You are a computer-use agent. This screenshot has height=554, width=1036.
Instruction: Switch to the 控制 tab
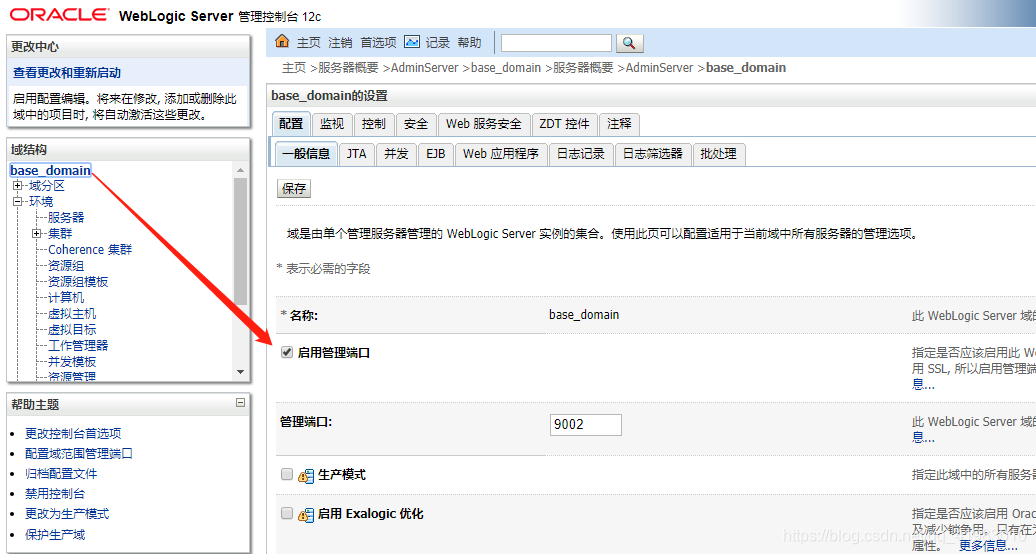[373, 124]
